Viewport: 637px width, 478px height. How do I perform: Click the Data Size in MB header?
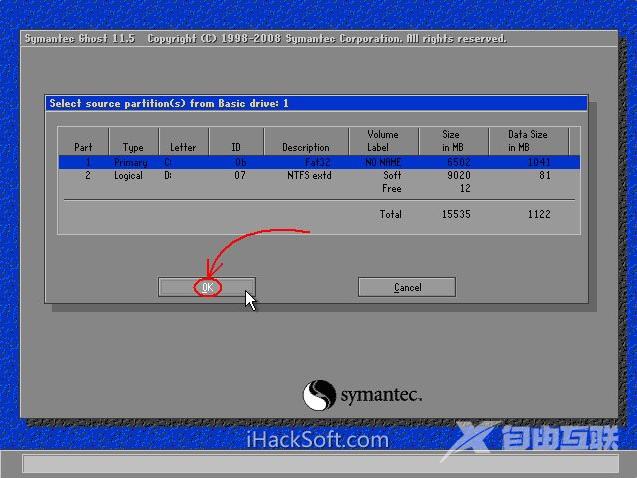point(528,141)
